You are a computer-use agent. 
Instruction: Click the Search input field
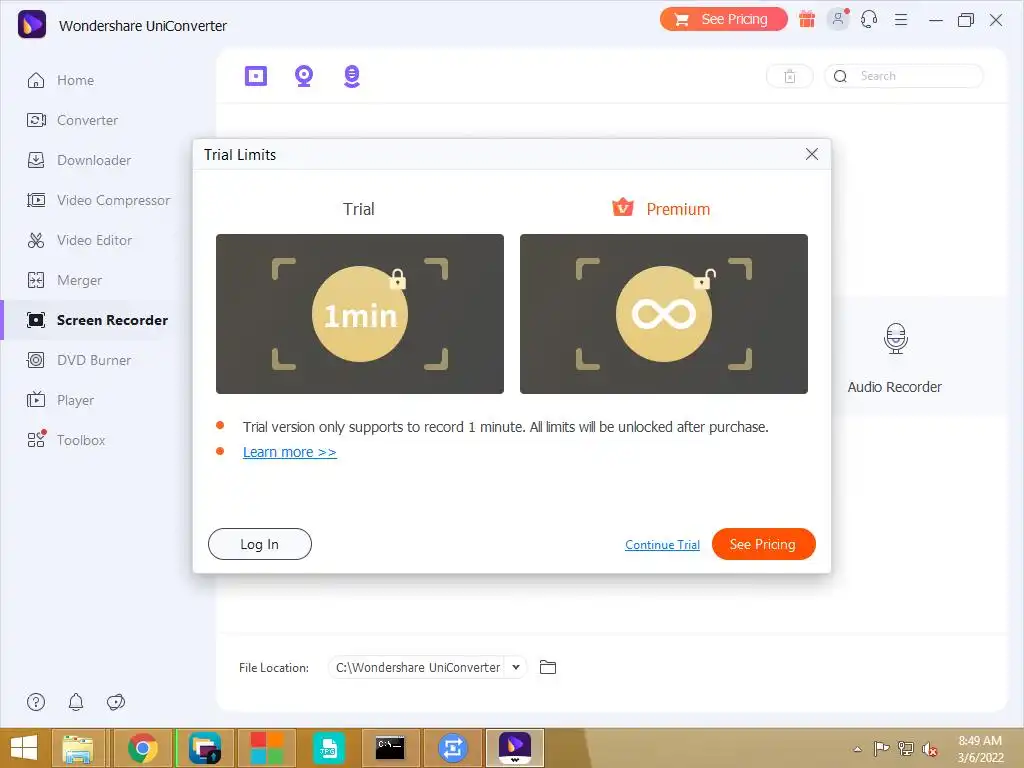pyautogui.click(x=904, y=76)
